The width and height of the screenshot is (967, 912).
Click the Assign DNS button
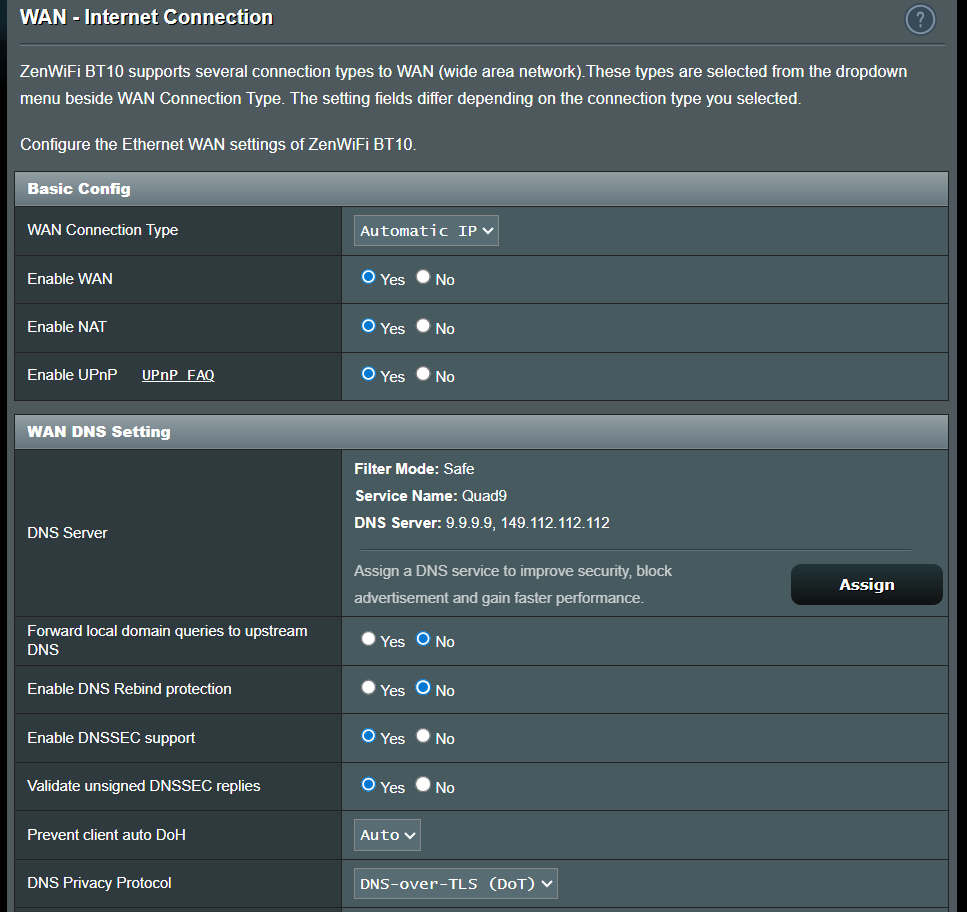(866, 585)
